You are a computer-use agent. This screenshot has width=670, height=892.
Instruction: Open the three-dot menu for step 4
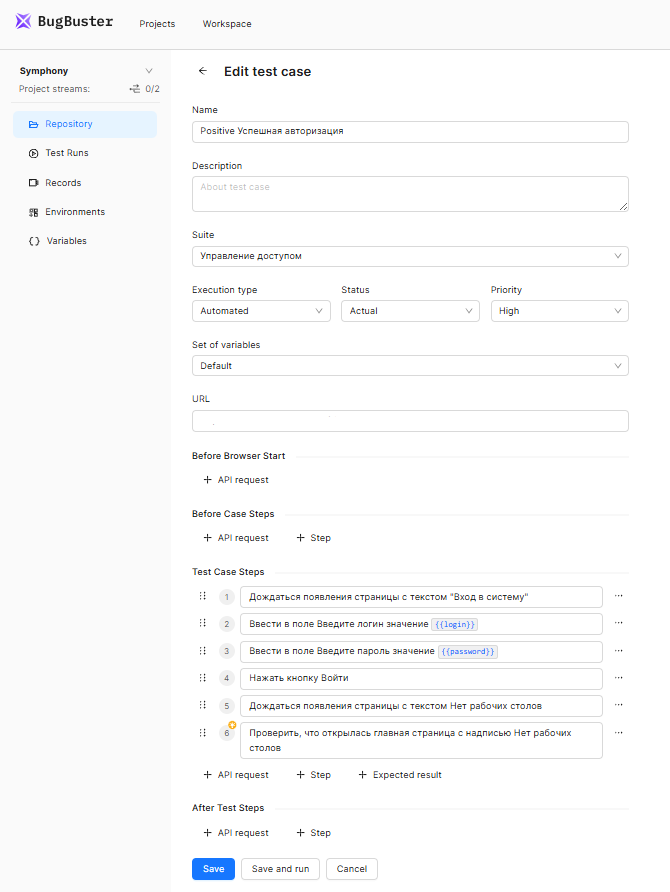619,678
